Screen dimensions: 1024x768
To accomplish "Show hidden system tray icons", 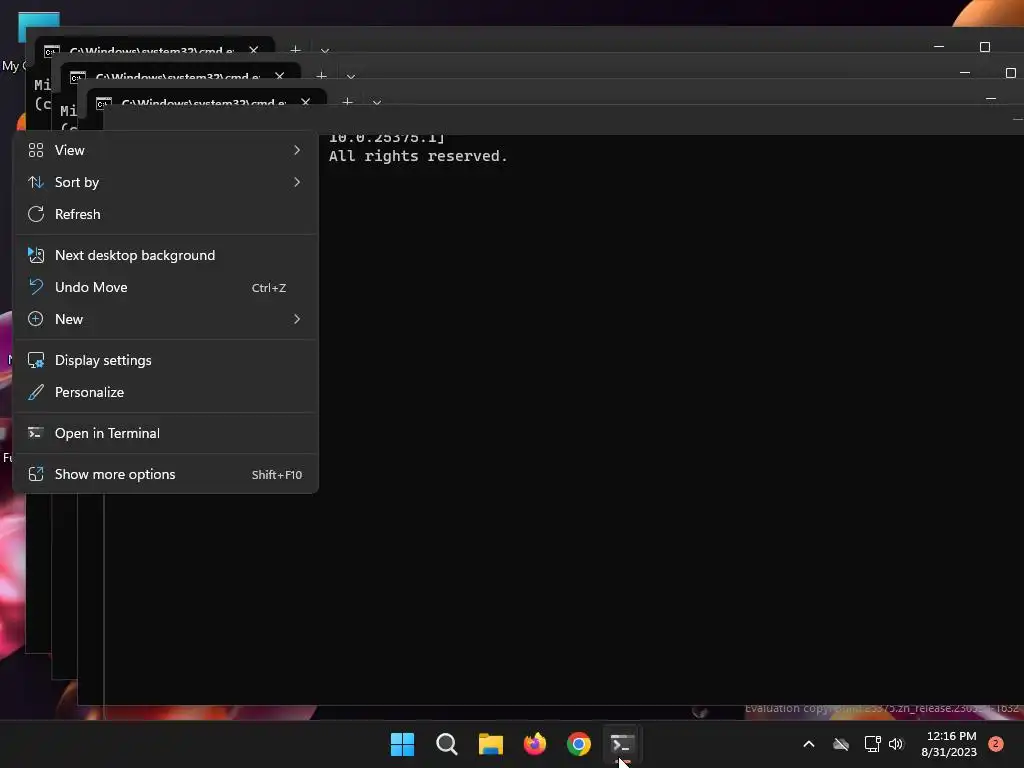I will [x=808, y=744].
